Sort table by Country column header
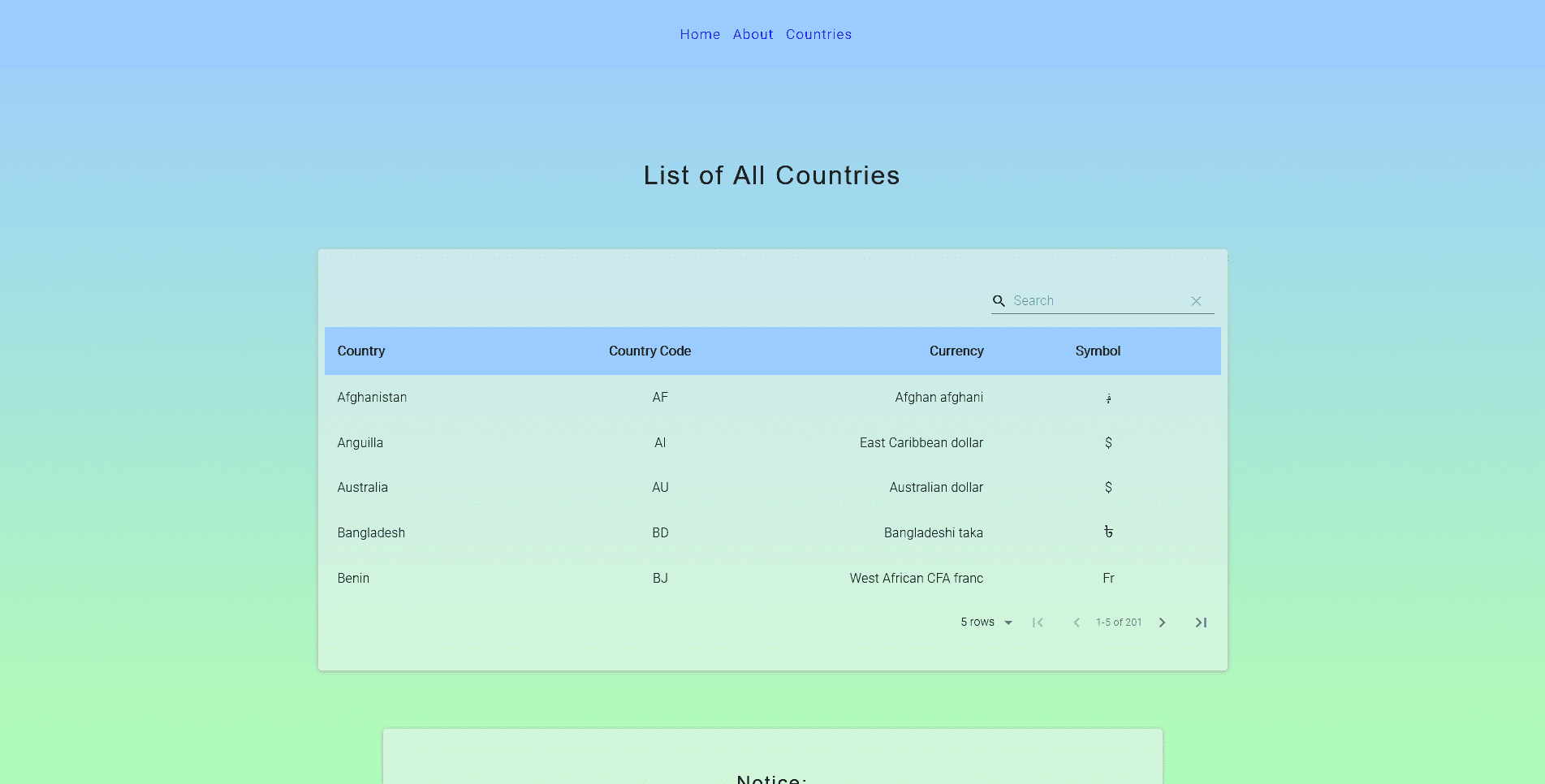 click(361, 351)
